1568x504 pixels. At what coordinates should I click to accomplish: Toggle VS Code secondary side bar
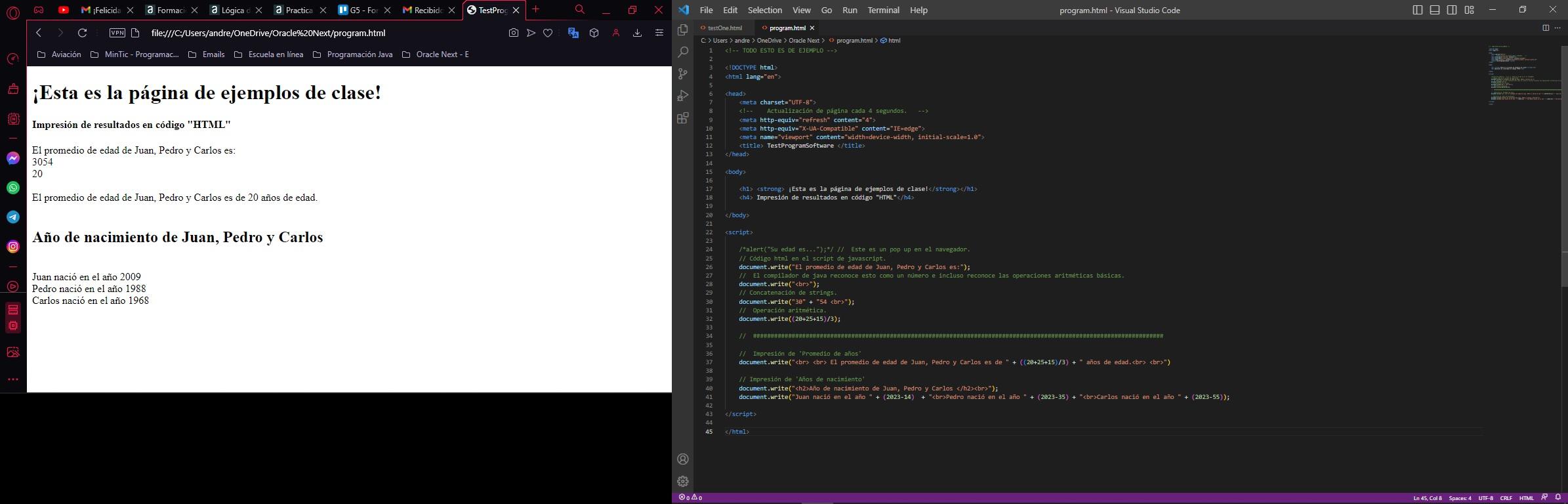(x=1452, y=10)
